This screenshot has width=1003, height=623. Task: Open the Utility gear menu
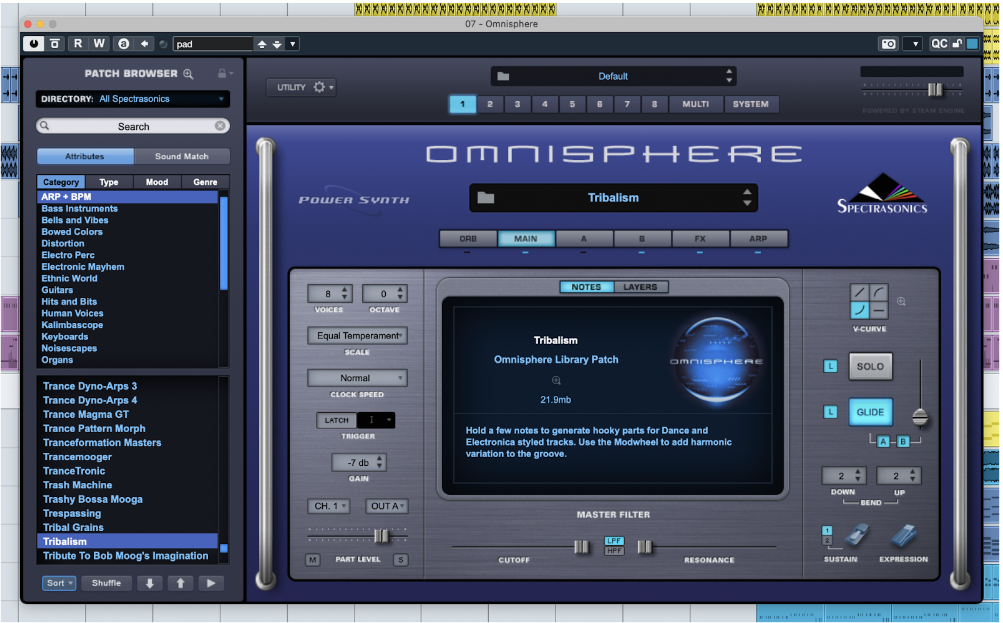click(319, 88)
